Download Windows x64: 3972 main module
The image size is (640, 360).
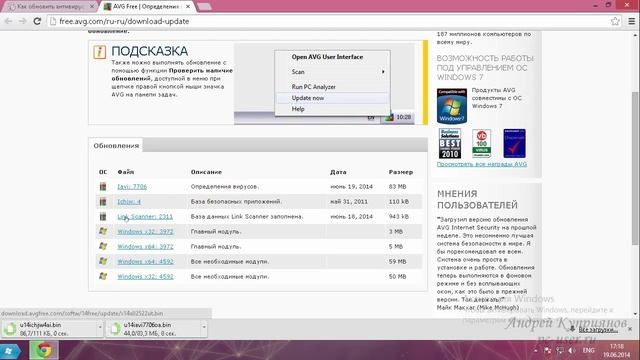pyautogui.click(x=145, y=247)
